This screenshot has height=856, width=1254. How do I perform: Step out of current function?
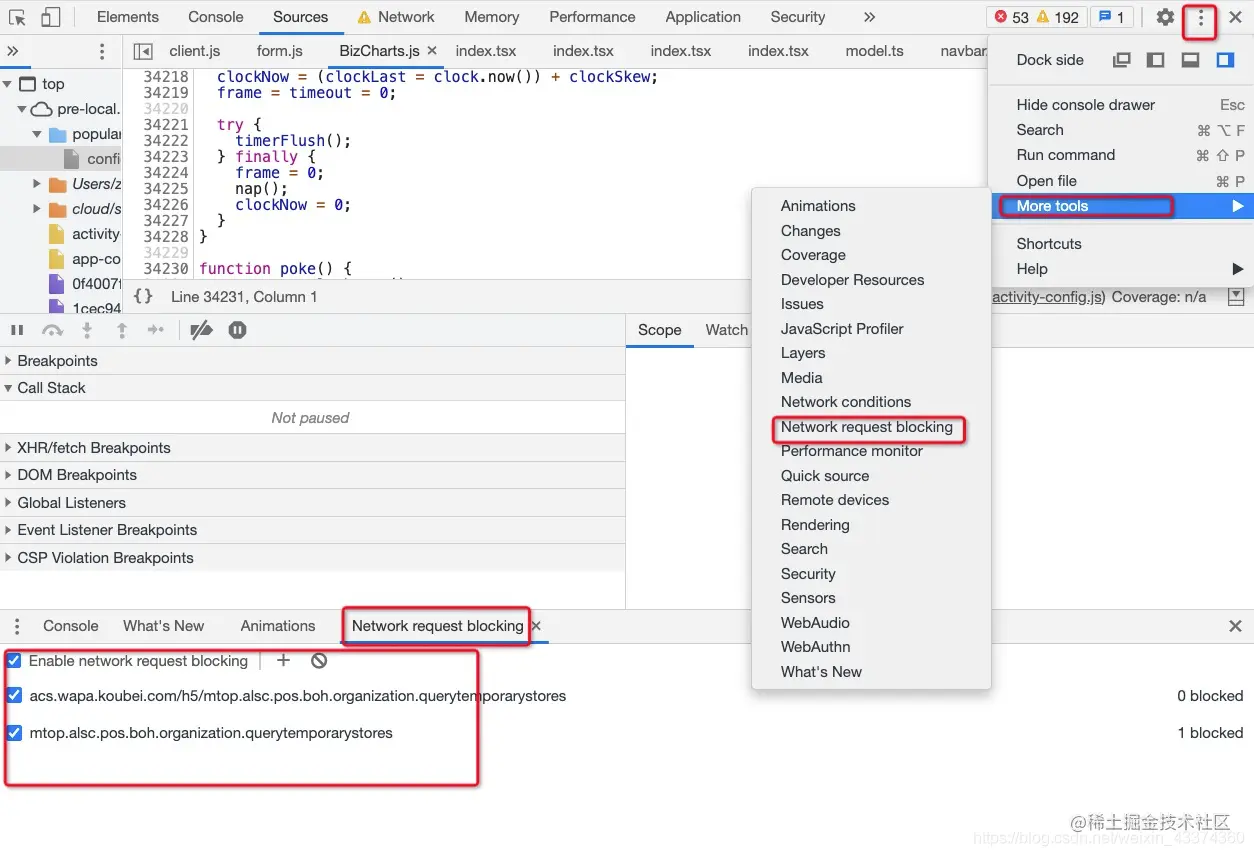(122, 330)
